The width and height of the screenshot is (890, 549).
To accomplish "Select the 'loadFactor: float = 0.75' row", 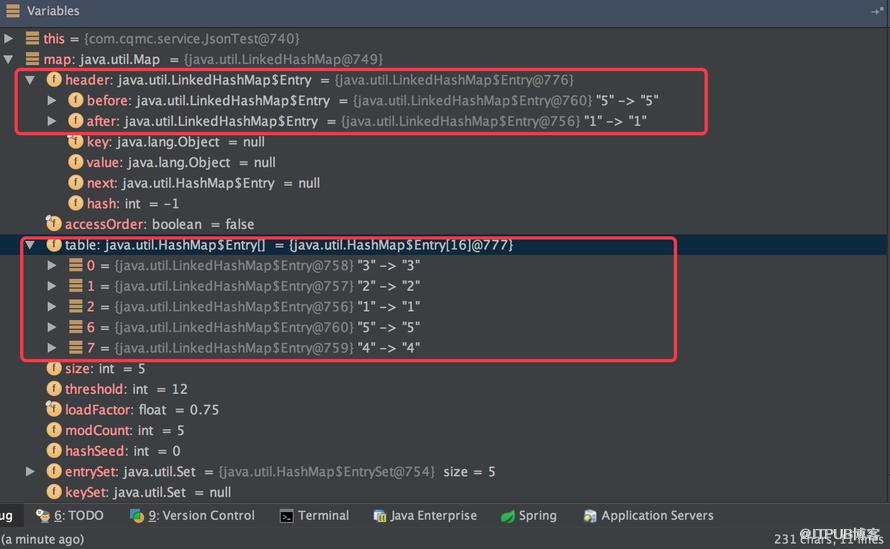I will [445, 409].
